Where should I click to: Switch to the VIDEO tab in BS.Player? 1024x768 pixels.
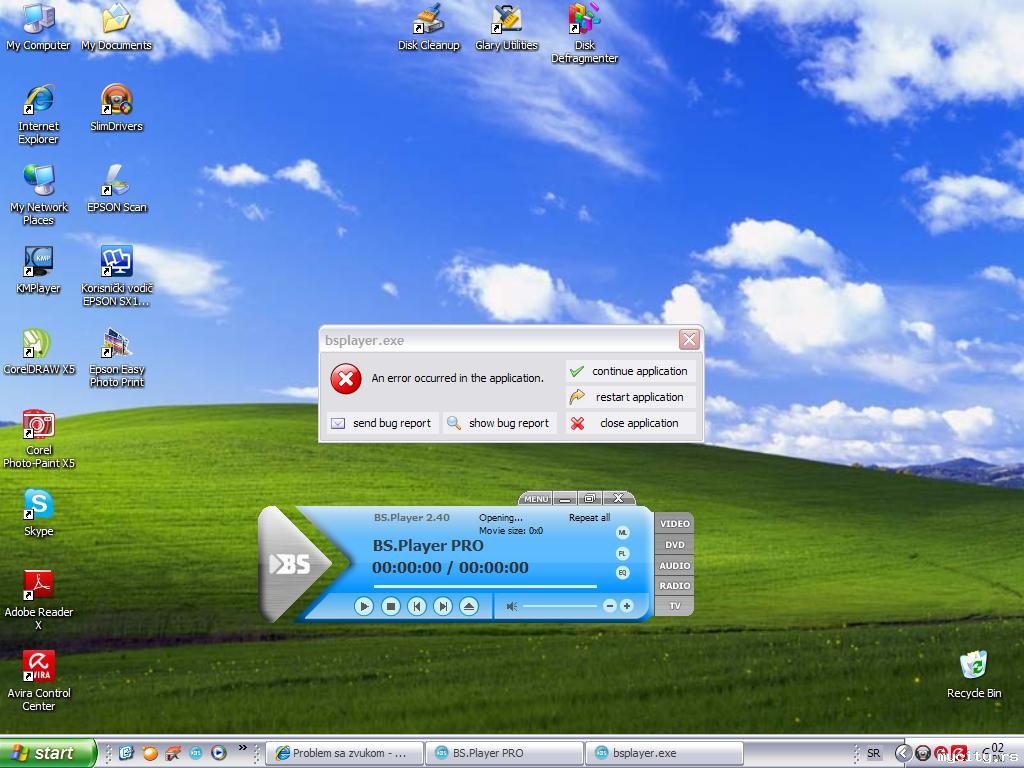tap(675, 524)
